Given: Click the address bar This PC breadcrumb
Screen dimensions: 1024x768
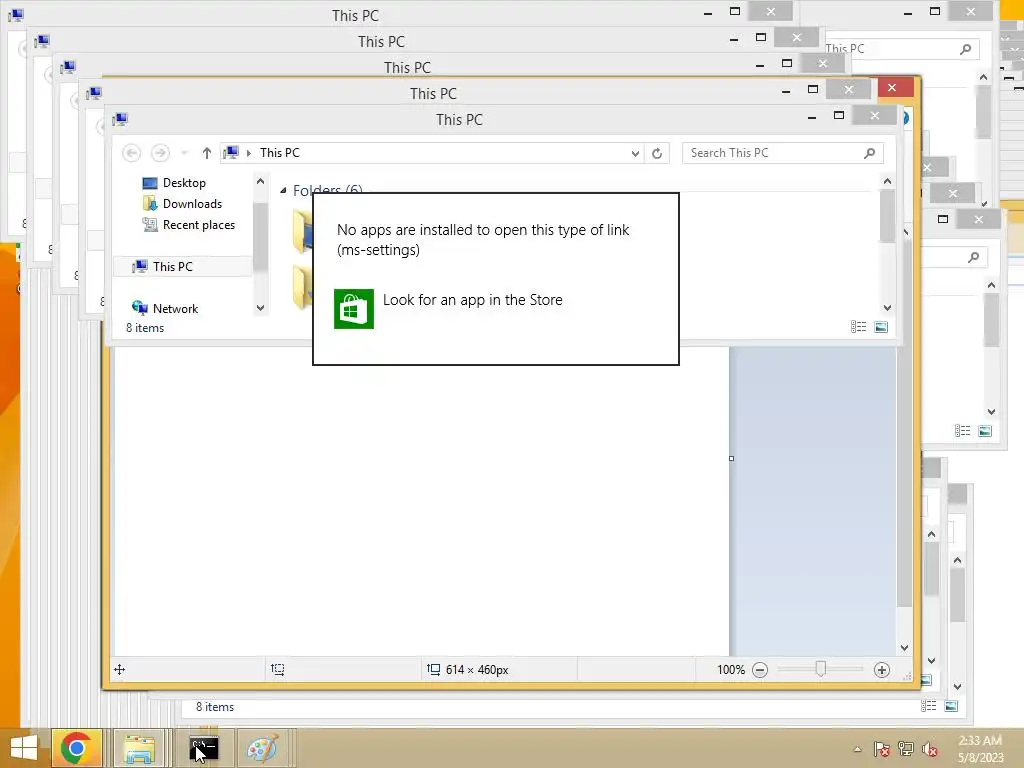Looking at the screenshot, I should click(x=280, y=153).
